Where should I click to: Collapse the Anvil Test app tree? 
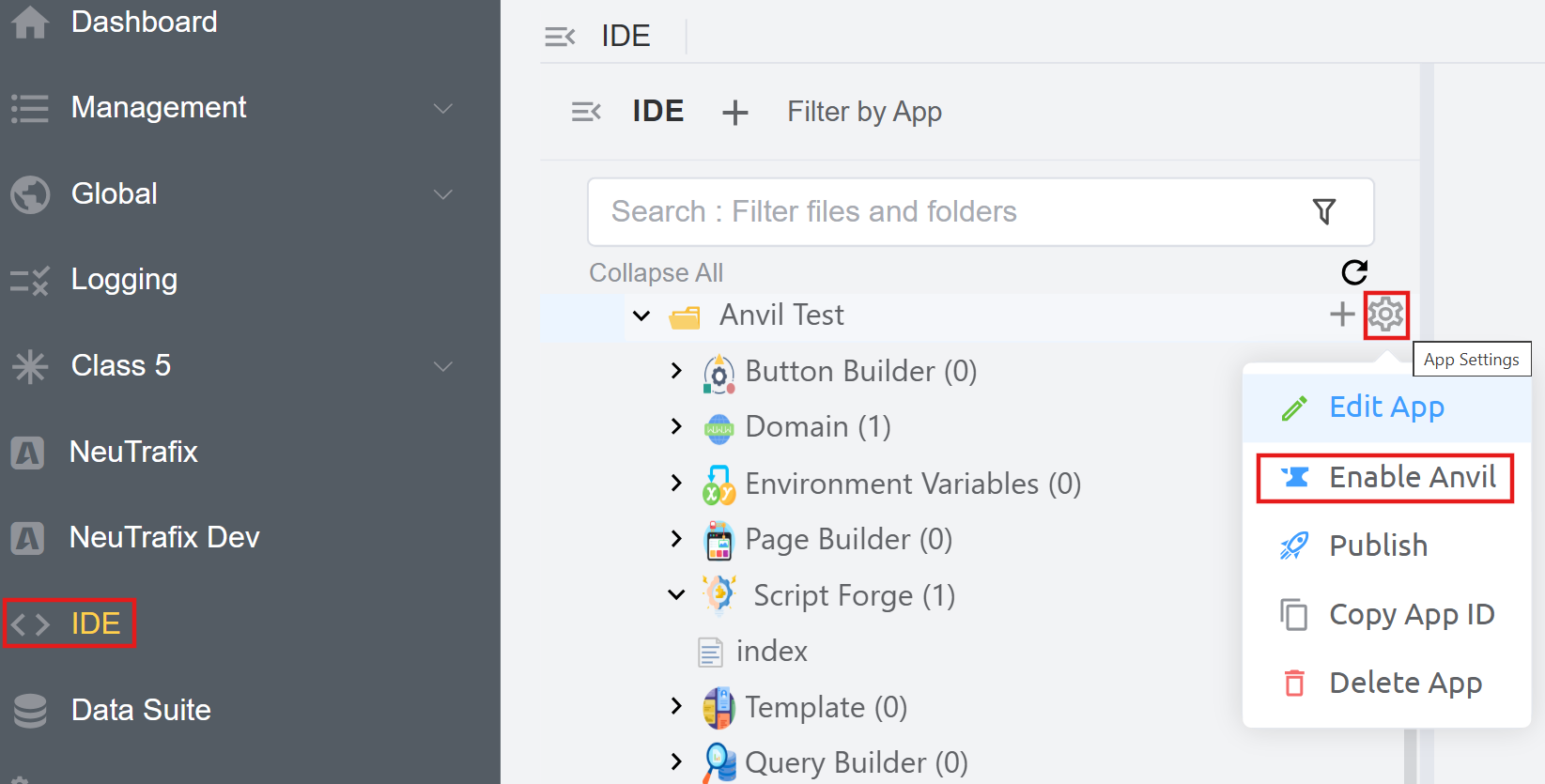point(641,315)
